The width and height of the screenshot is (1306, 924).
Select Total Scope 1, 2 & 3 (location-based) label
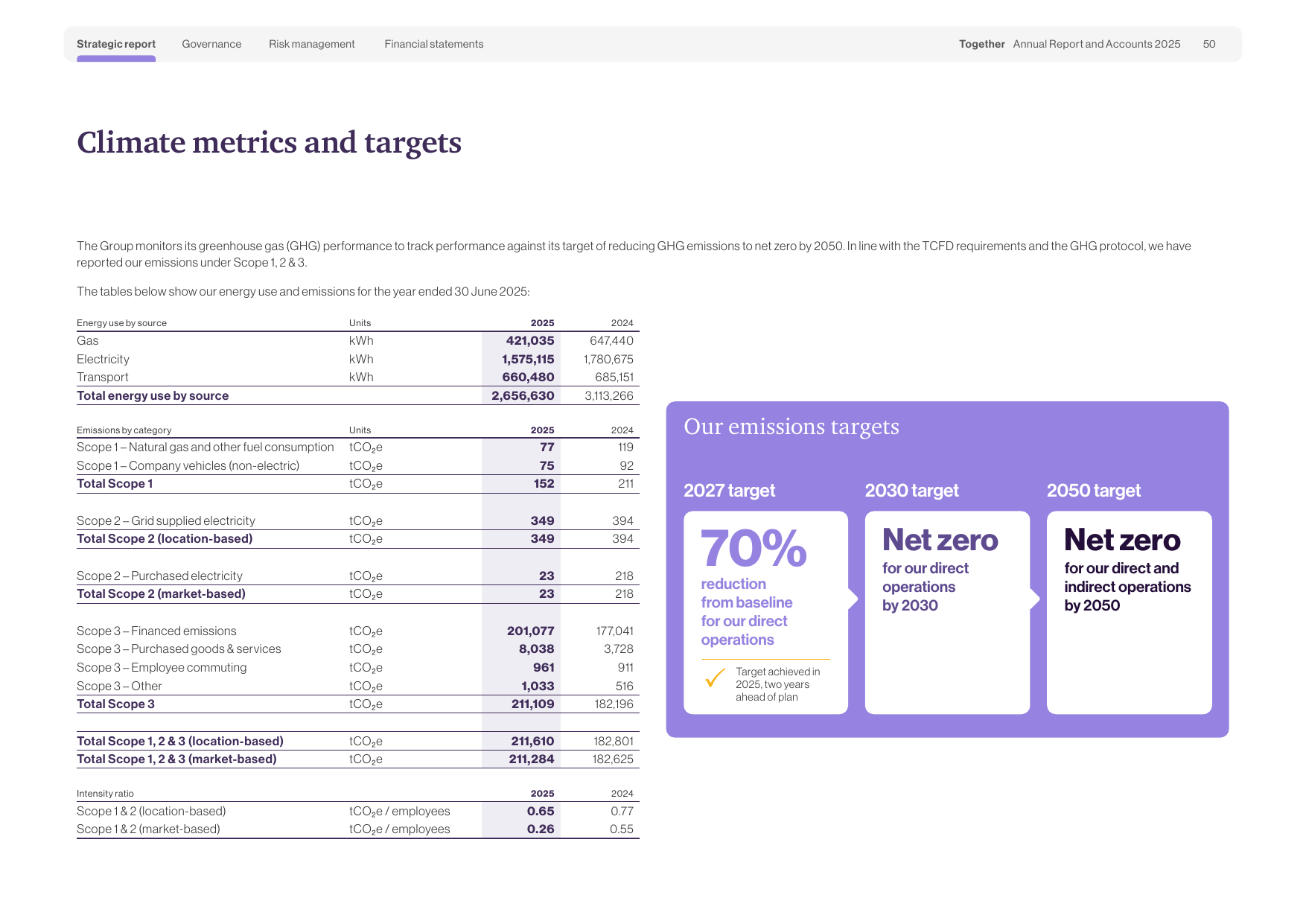[x=180, y=742]
